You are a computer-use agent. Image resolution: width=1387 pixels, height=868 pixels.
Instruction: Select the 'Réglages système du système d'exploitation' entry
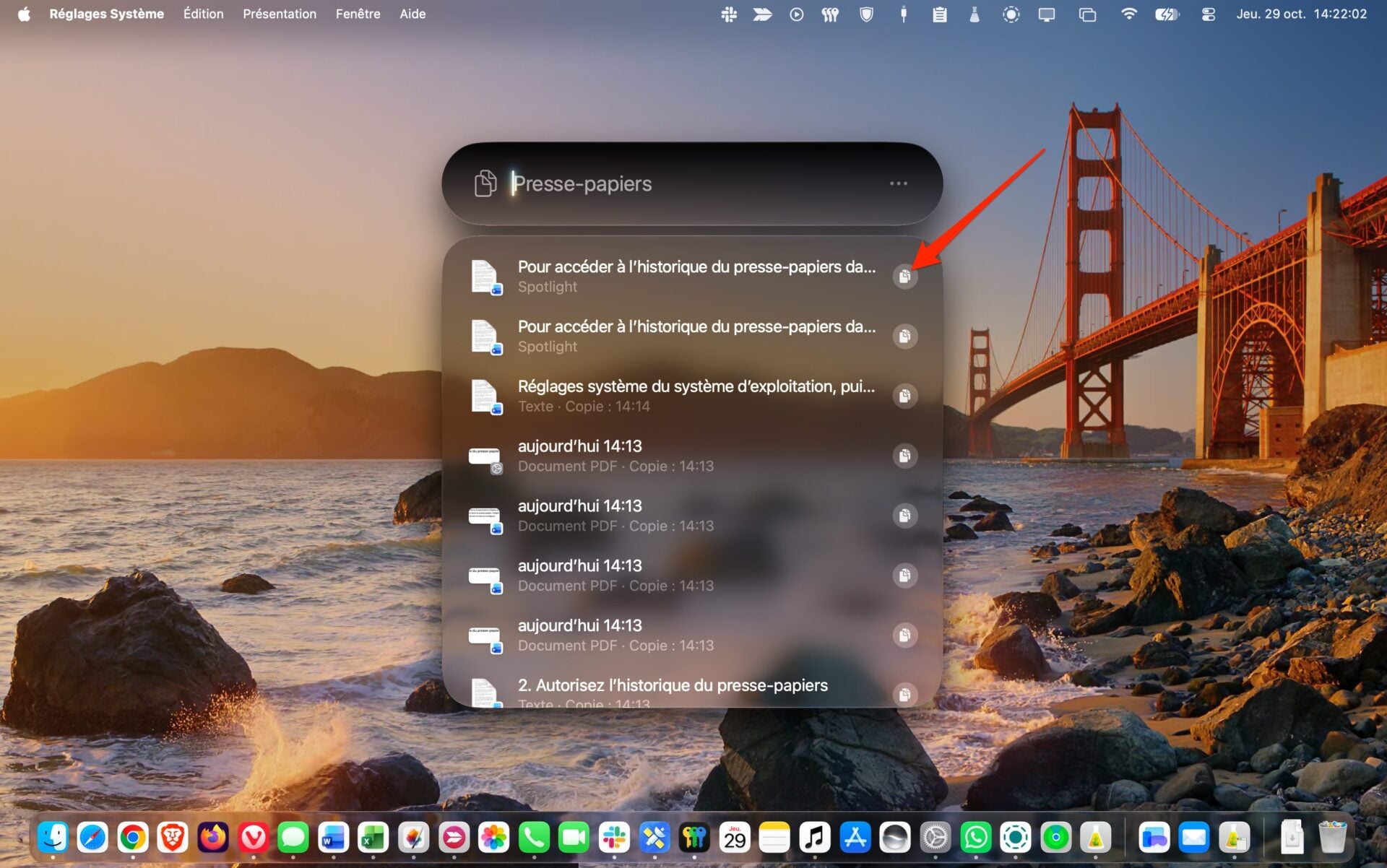692,396
